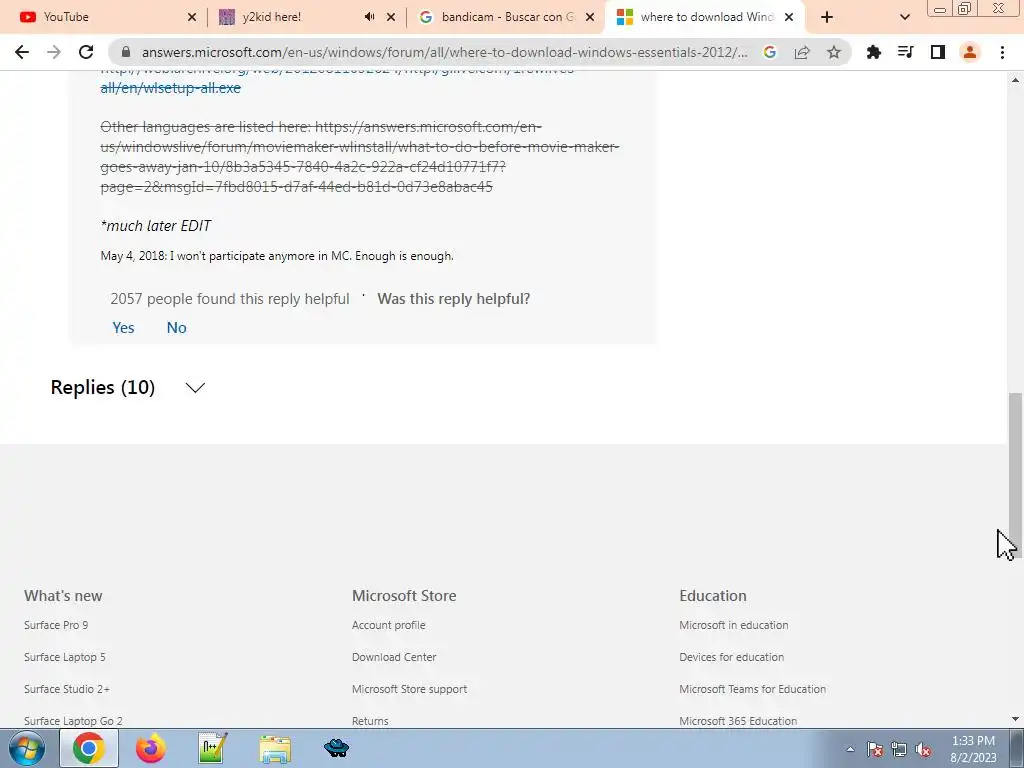This screenshot has height=768, width=1024.
Task: Open the clock showing 1:33 PM
Action: (973, 749)
